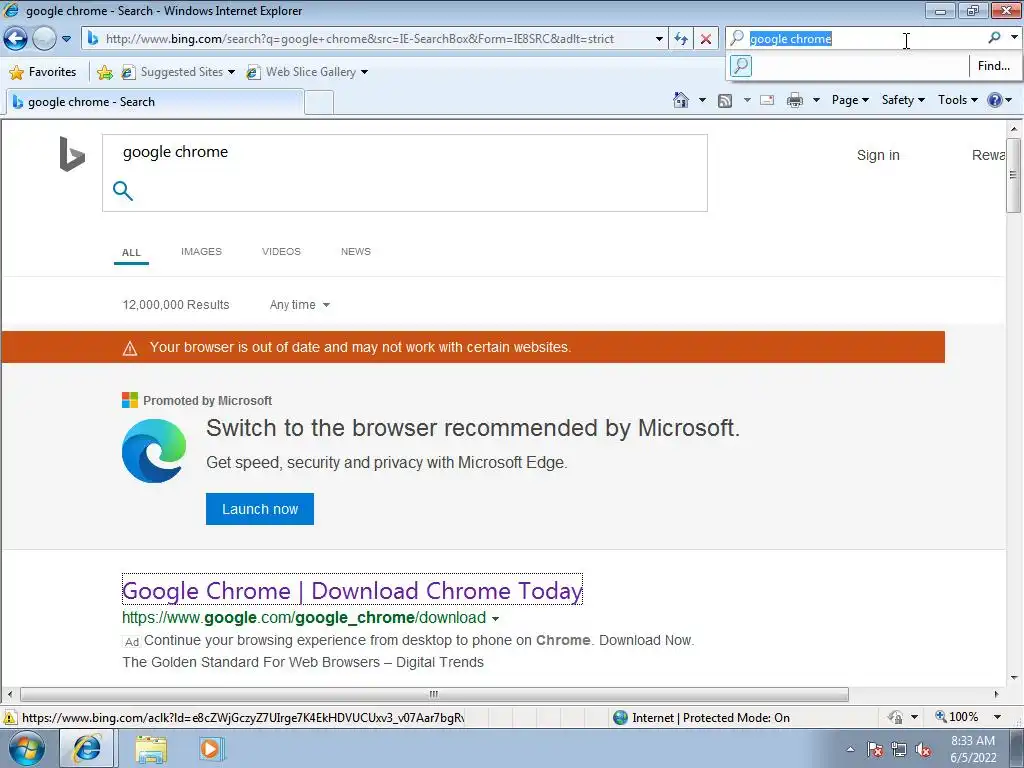The height and width of the screenshot is (768, 1024).
Task: Click the Read Mail icon
Action: coord(767,100)
